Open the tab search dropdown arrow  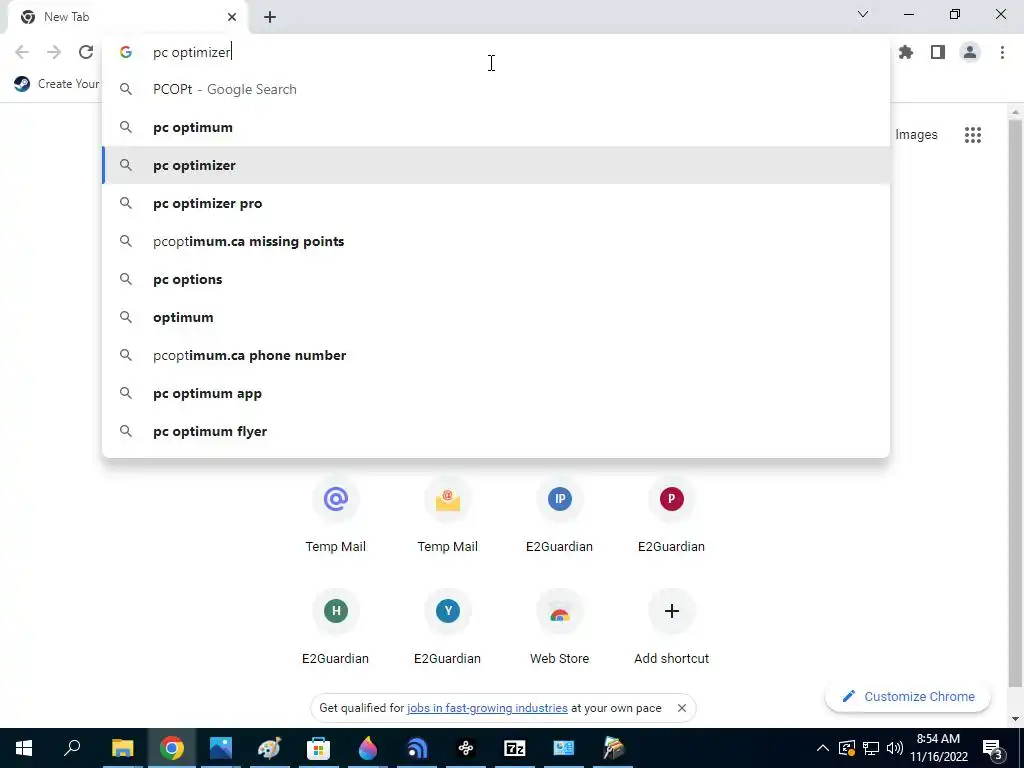[x=863, y=14]
